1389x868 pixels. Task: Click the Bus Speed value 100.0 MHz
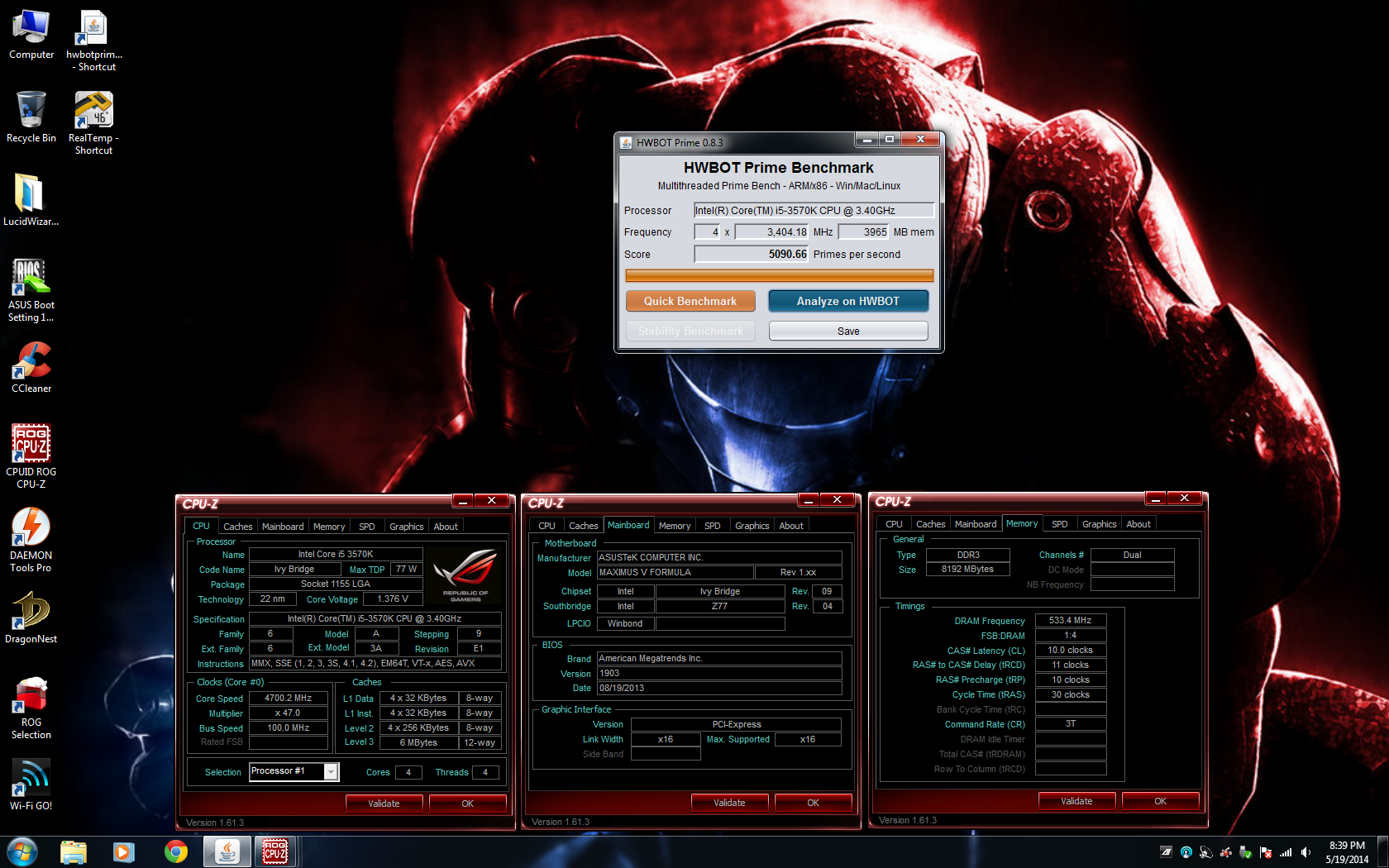coord(289,727)
